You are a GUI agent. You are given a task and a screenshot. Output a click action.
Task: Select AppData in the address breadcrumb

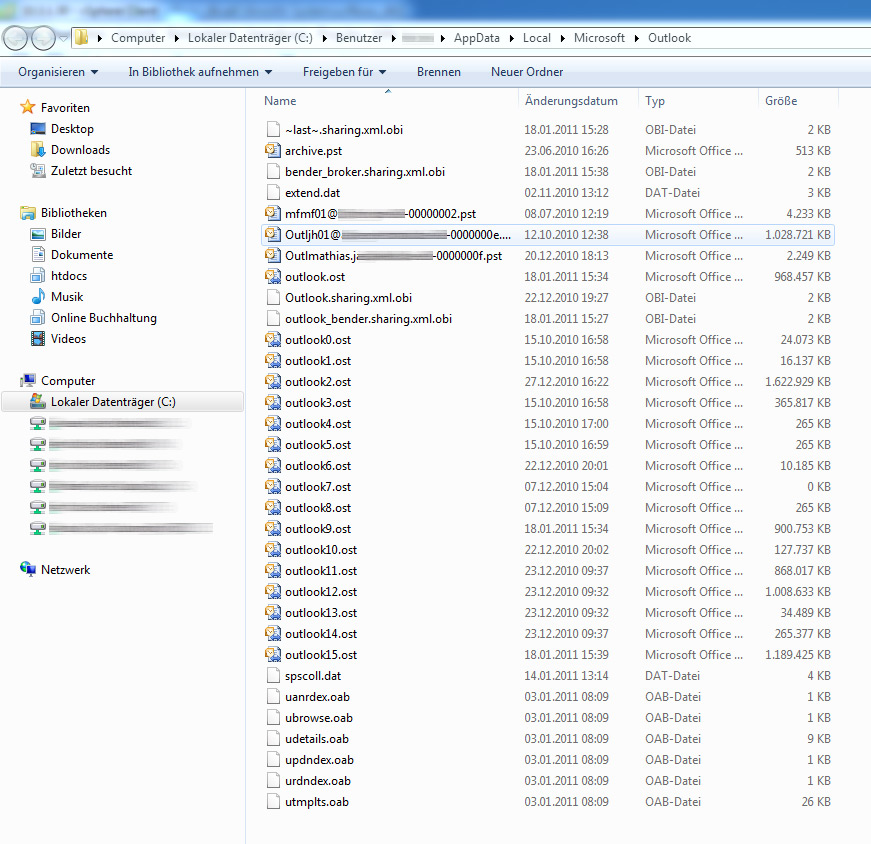[x=477, y=38]
